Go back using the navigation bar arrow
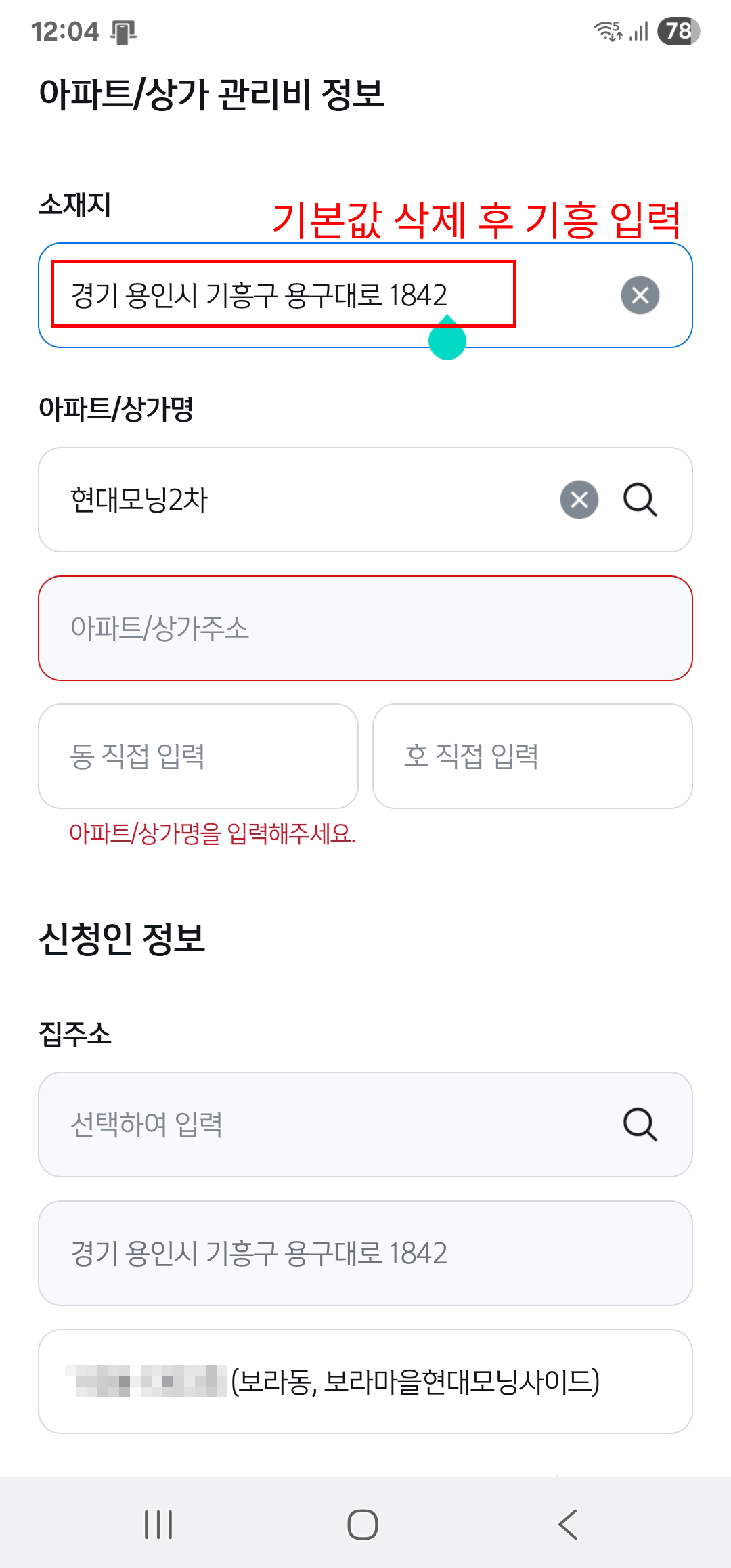Image resolution: width=731 pixels, height=1568 pixels. tap(569, 1524)
